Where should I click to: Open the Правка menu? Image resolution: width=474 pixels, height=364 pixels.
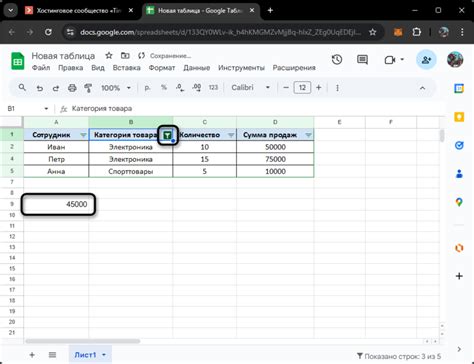pyautogui.click(x=70, y=68)
